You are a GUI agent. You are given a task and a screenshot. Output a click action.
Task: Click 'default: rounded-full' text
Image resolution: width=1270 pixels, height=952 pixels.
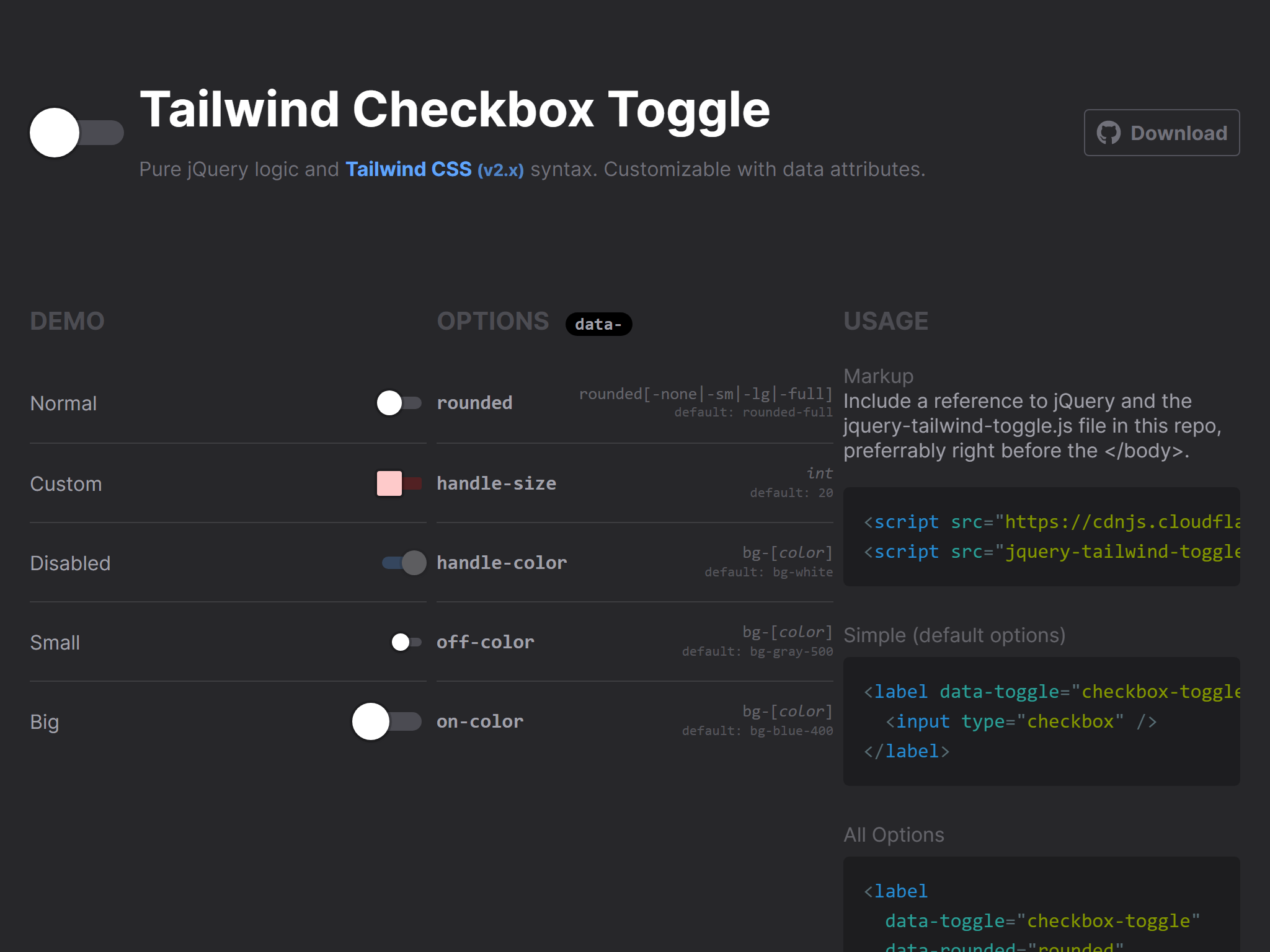[753, 412]
